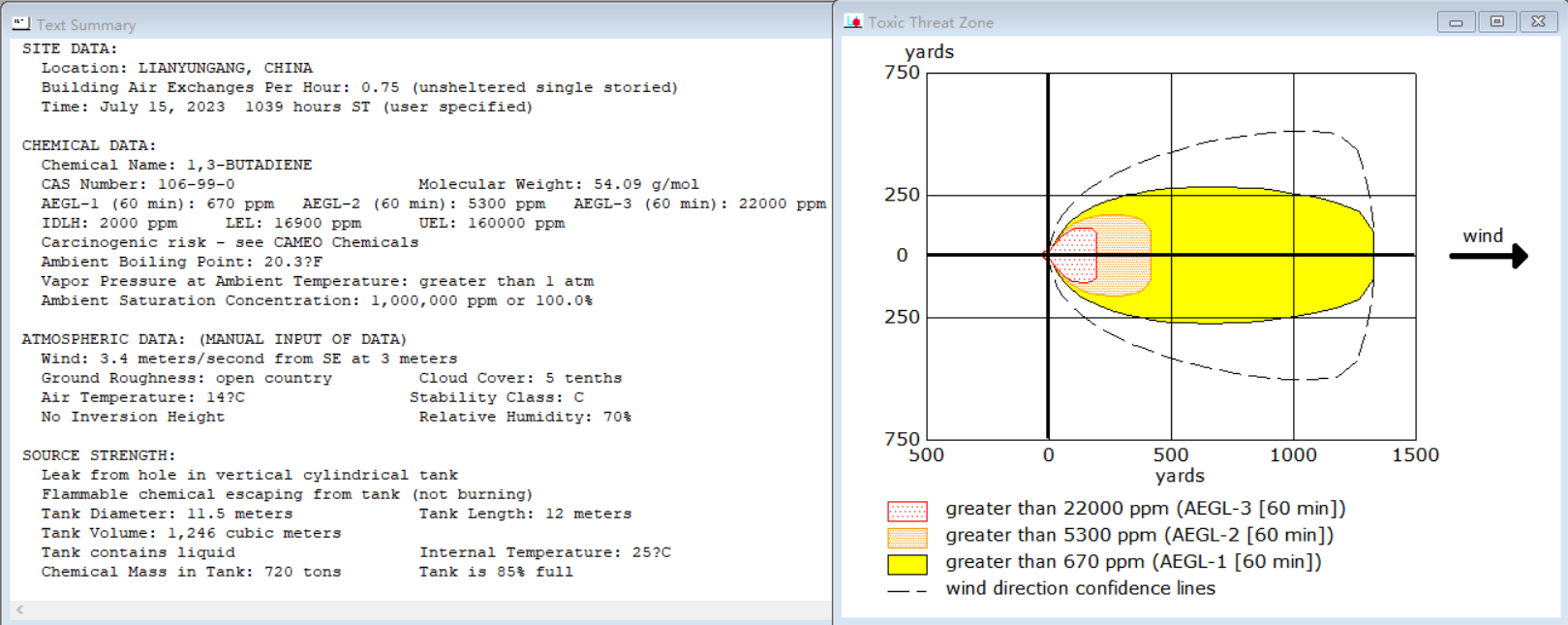Click the 'Wind: 3.4 meters/second' line
1568x625 pixels.
pos(249,359)
